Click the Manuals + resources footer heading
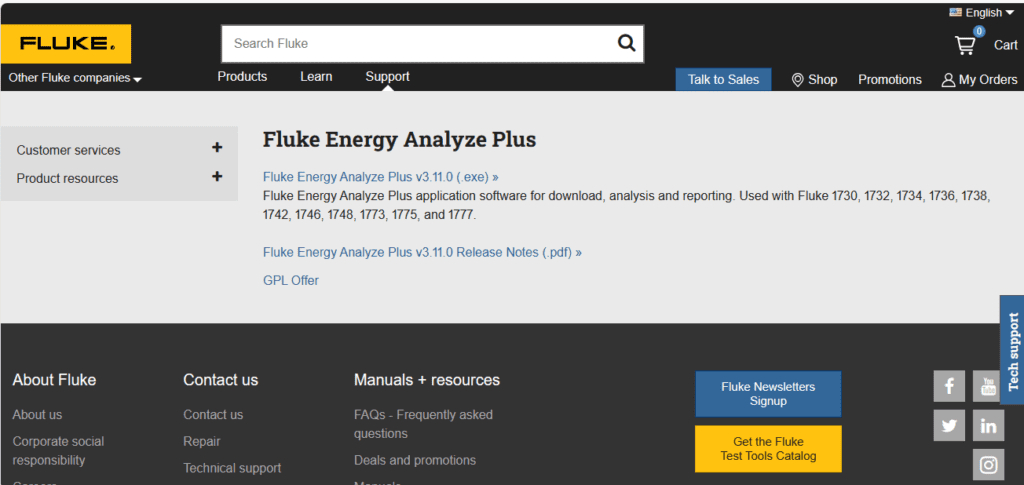This screenshot has height=485, width=1024. [x=426, y=380]
